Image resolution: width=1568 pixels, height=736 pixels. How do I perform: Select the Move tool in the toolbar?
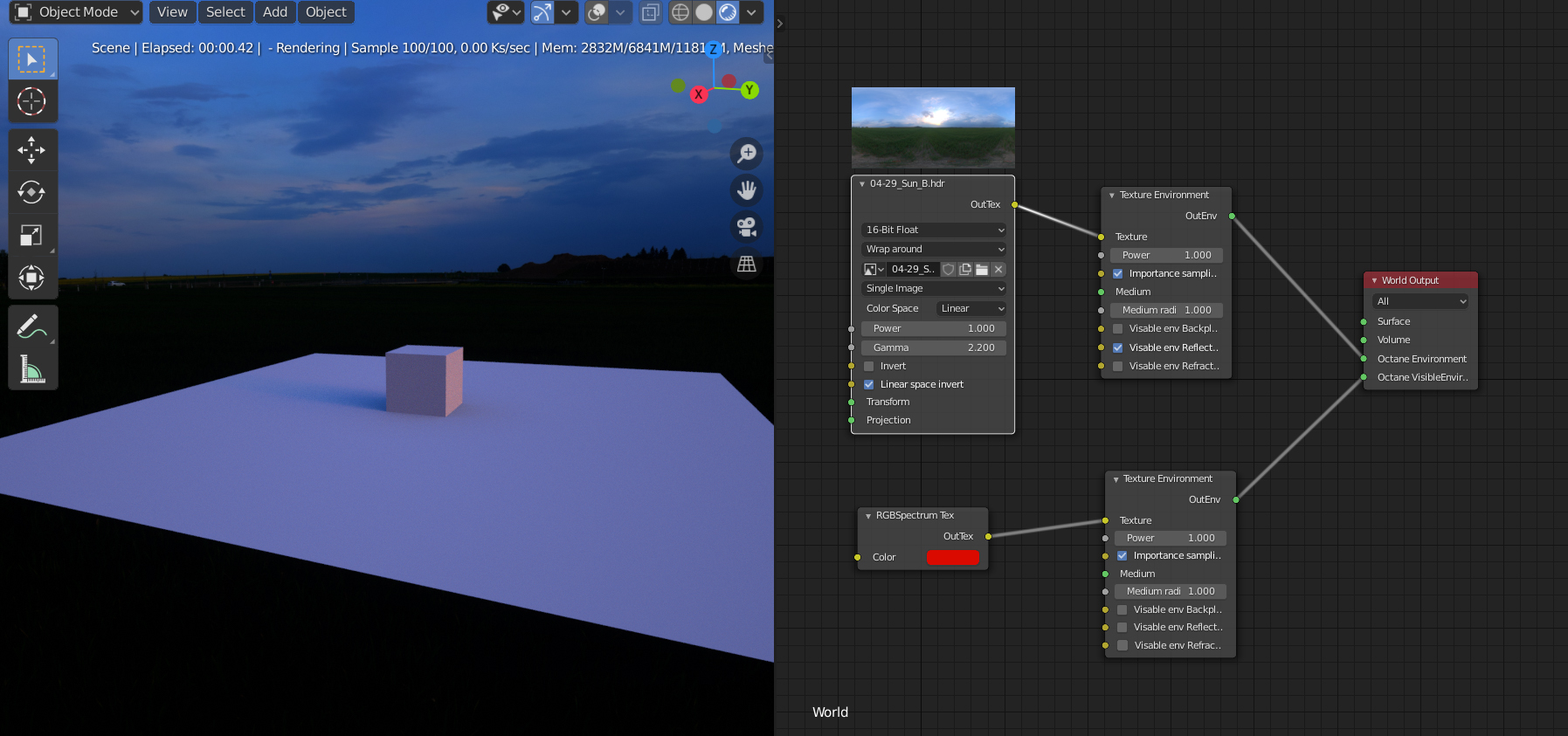coord(32,150)
